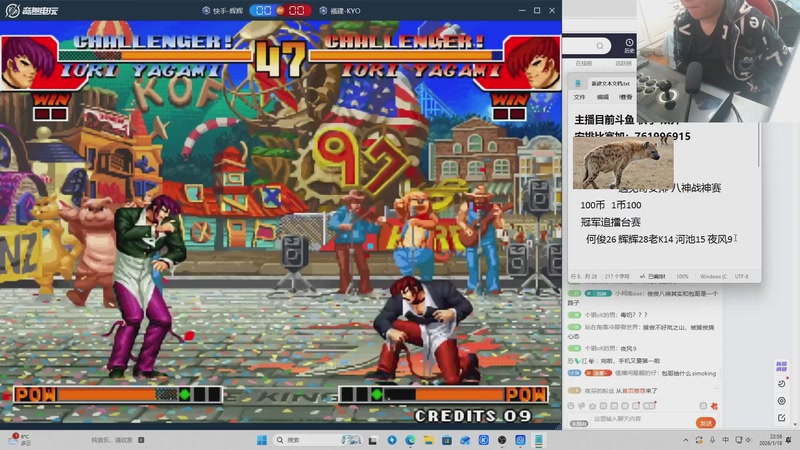Click the target circle icon in right sidebar

click(782, 401)
